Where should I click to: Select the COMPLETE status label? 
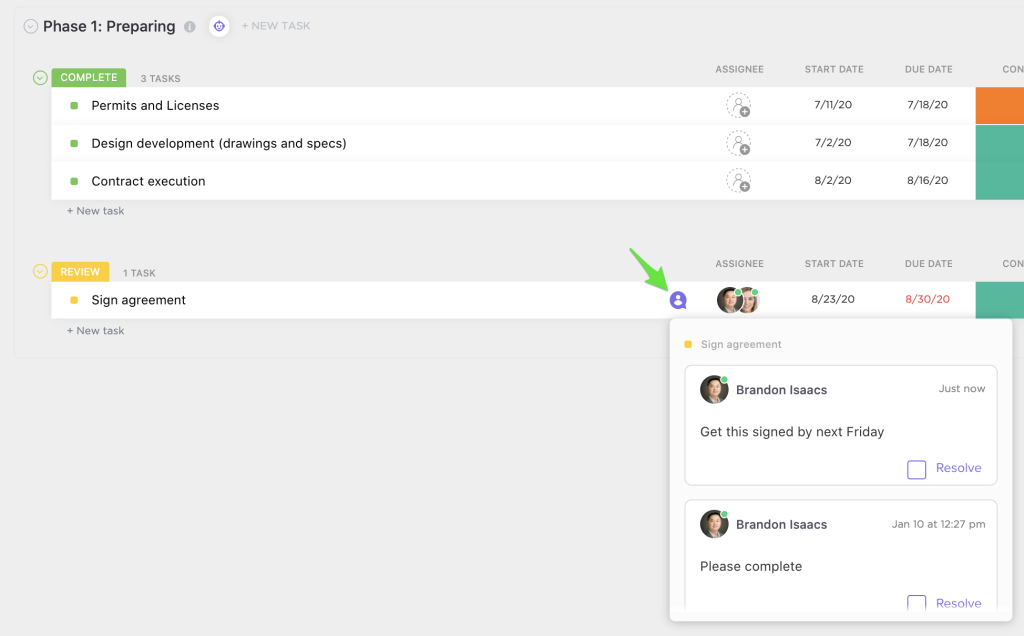click(88, 77)
